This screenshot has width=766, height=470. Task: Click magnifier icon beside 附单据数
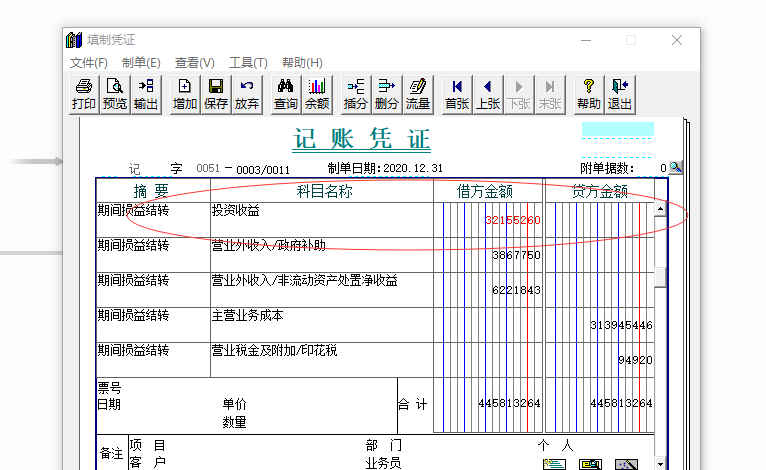pos(676,168)
